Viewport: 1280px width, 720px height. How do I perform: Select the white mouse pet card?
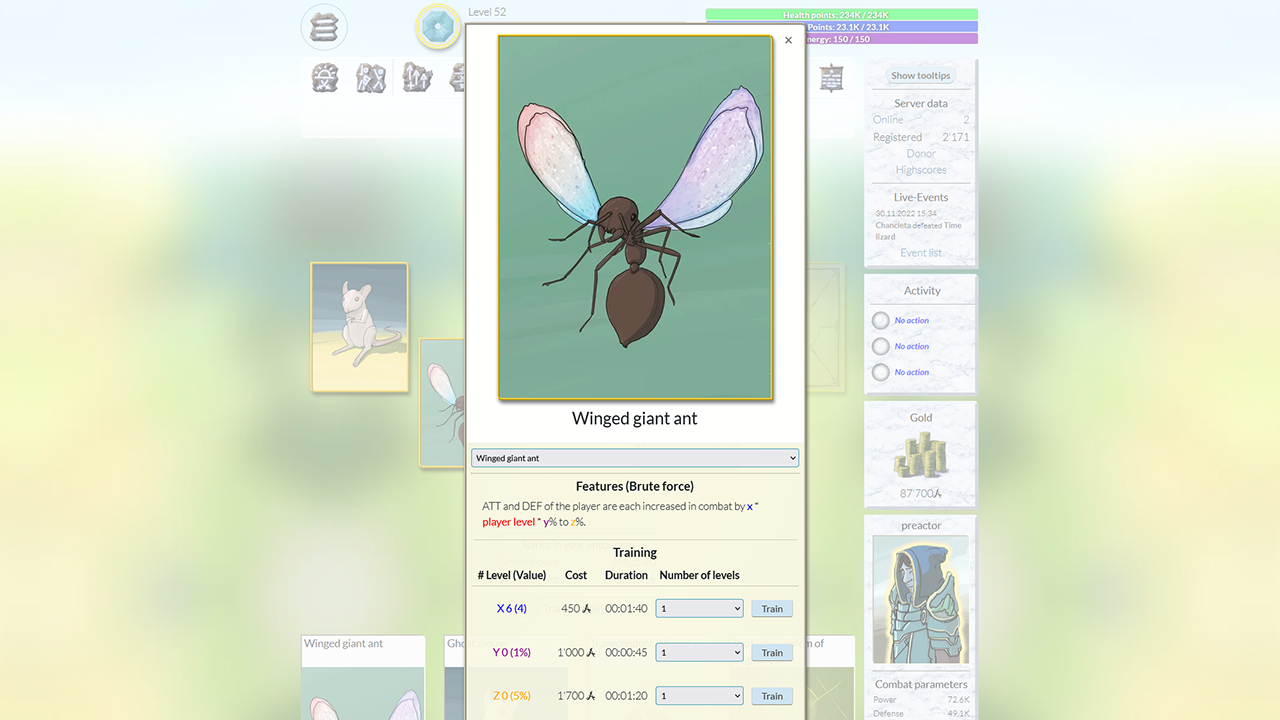click(359, 327)
